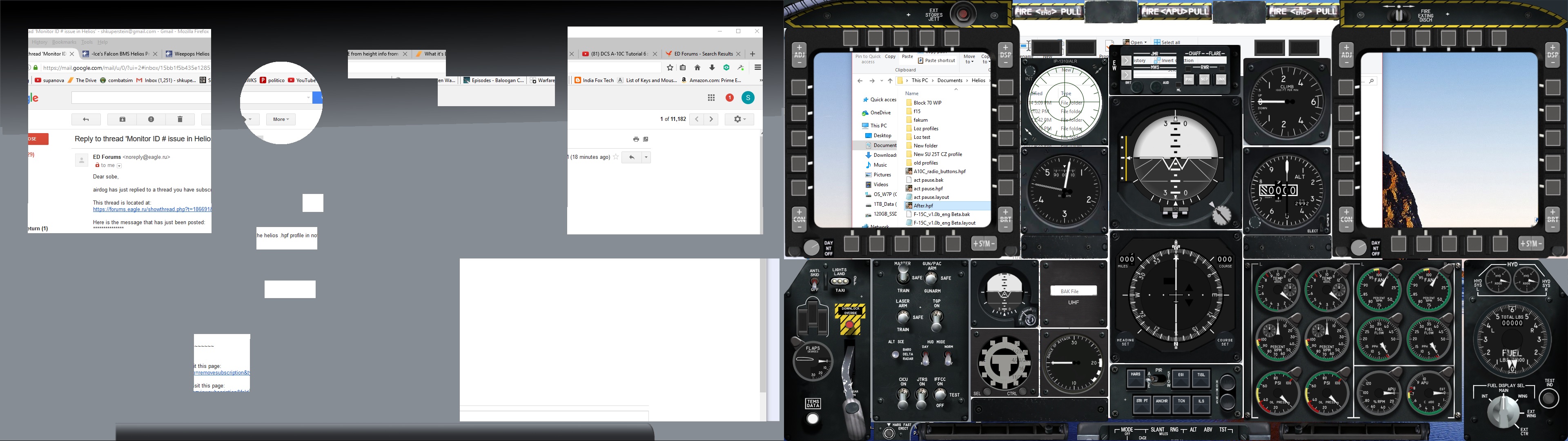Click Gmail back to inbox arrow button

[86, 119]
